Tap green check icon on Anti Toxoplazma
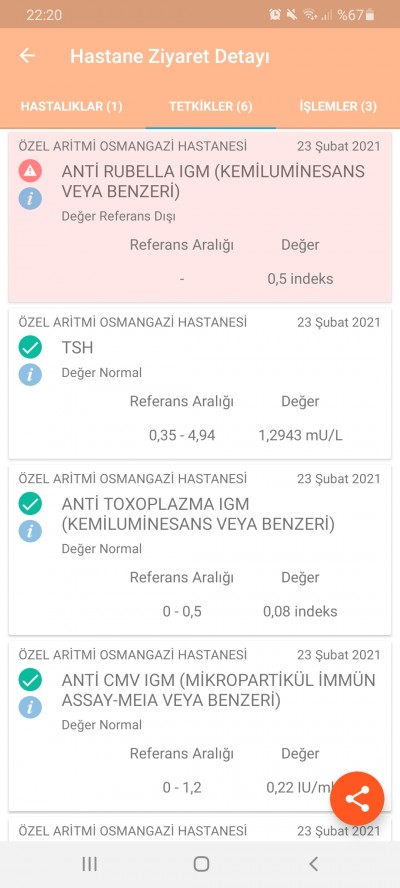 pos(30,503)
